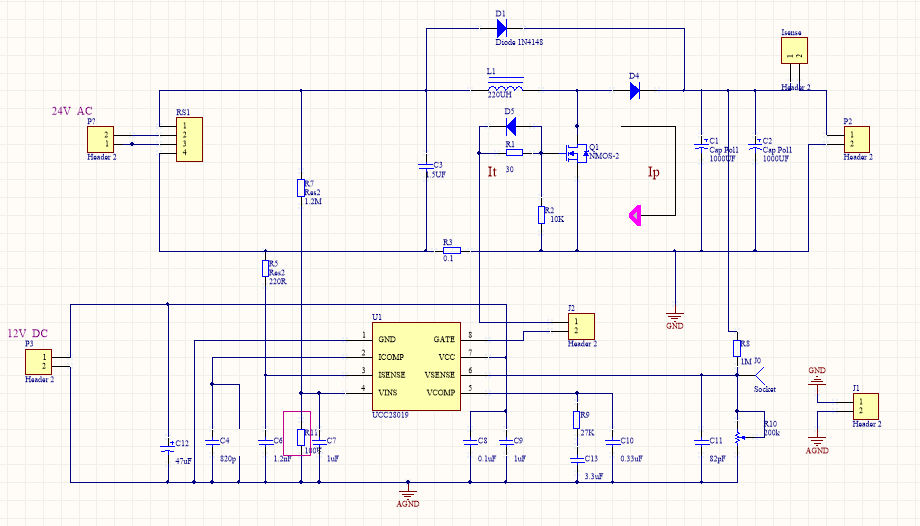Click the P2 output header connector

857,140
